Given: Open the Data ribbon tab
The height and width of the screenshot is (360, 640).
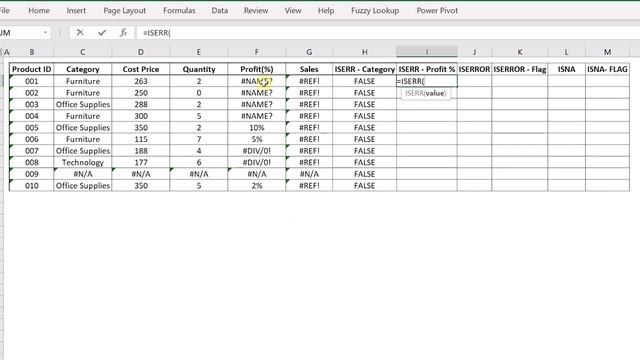Looking at the screenshot, I should point(220,11).
